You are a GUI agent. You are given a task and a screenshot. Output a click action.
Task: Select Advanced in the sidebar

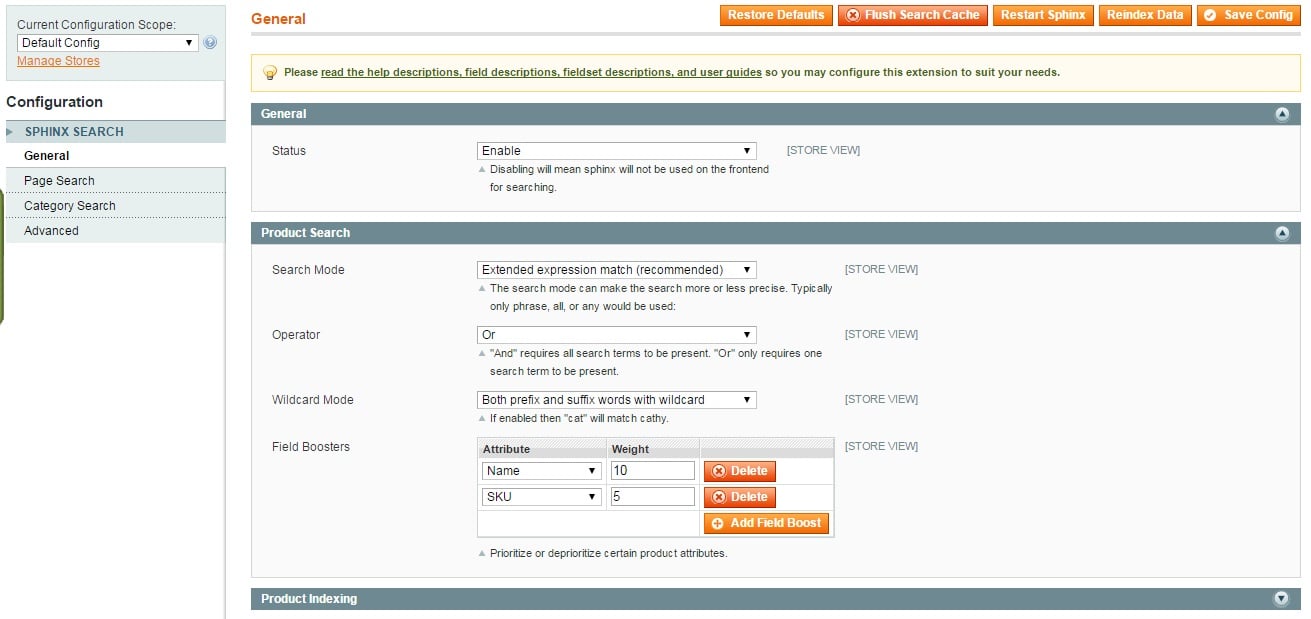tap(50, 230)
